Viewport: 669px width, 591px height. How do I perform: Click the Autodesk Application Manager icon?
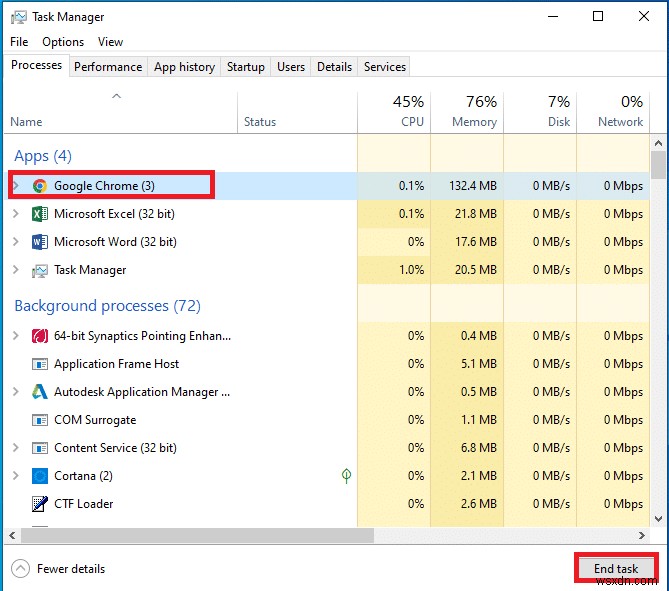click(x=40, y=392)
